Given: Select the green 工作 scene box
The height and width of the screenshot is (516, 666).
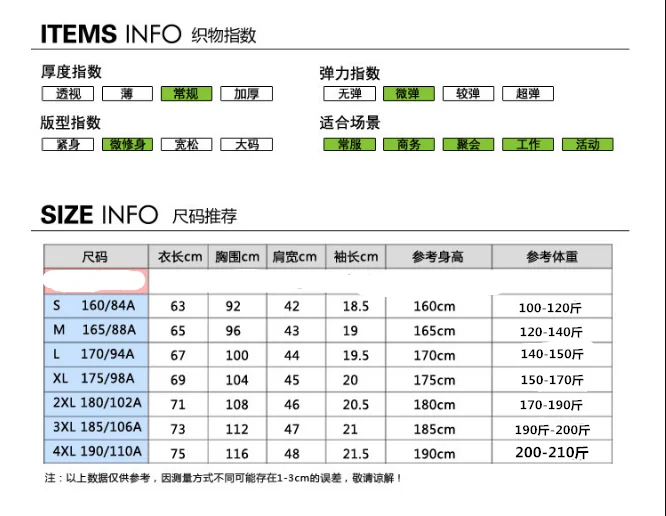Looking at the screenshot, I should 528,144.
